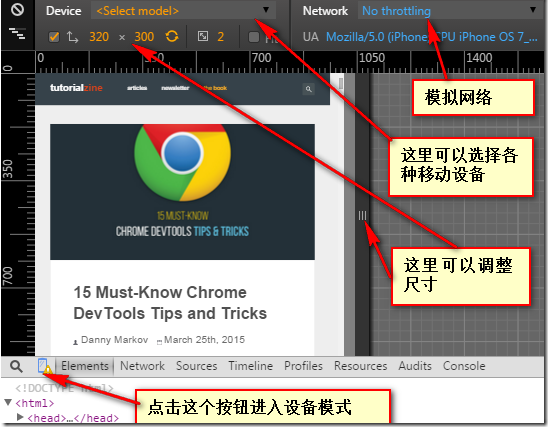The width and height of the screenshot is (548, 429).
Task: Expand the head node triangle
Action: [x=20, y=417]
